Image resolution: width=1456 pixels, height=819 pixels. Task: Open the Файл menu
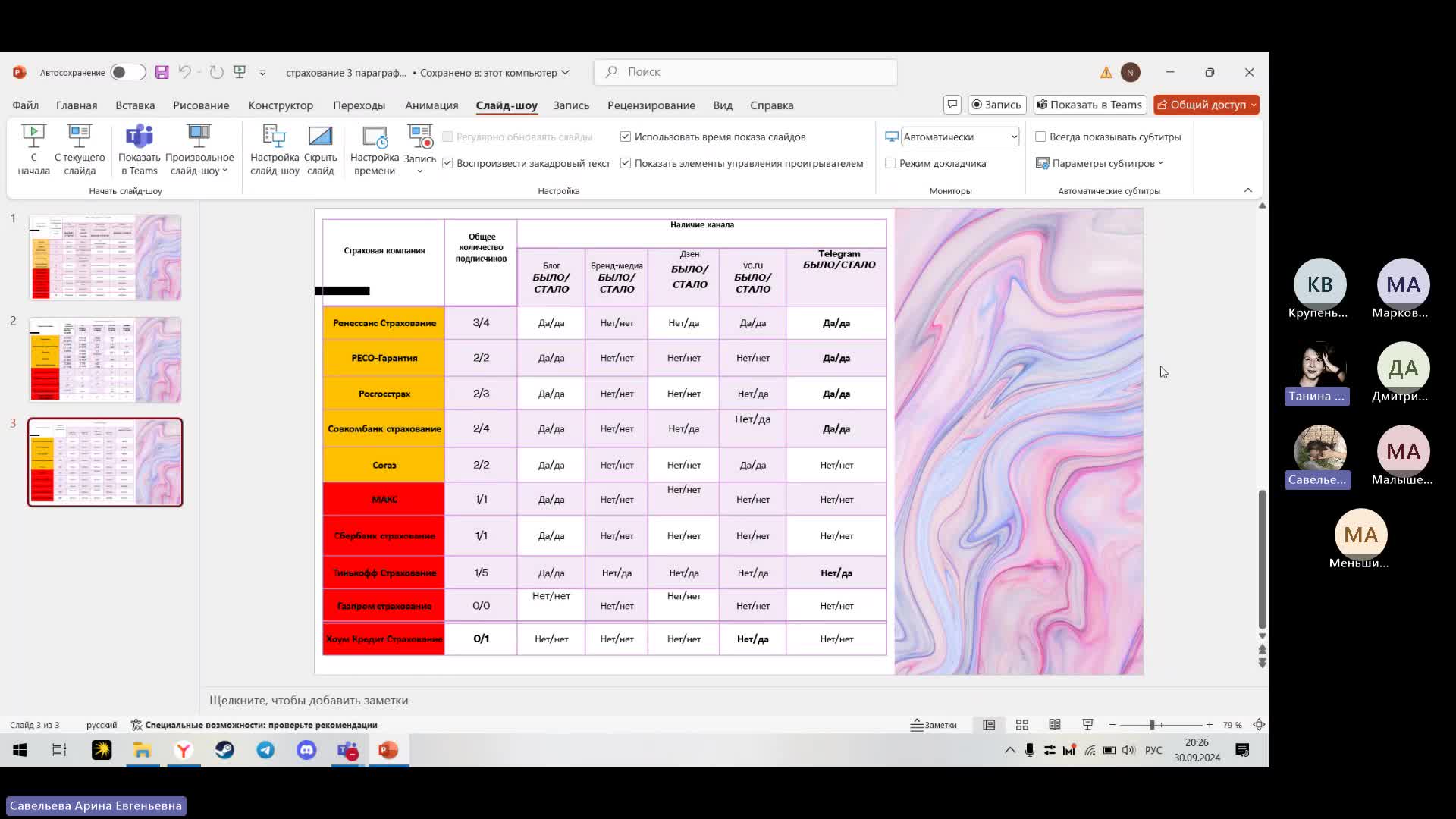(25, 105)
